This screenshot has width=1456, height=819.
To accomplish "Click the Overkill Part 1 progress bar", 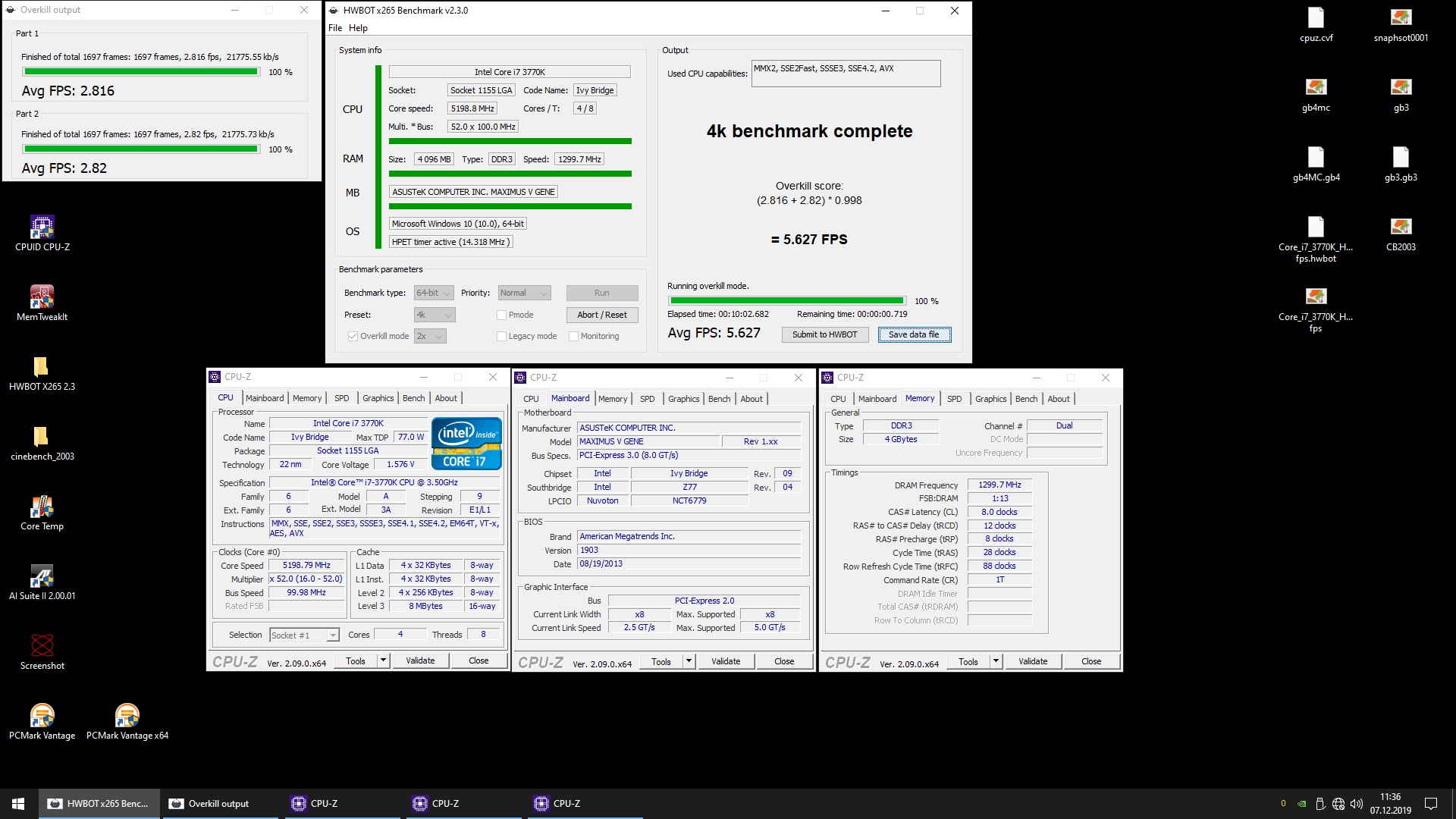I will click(x=141, y=72).
